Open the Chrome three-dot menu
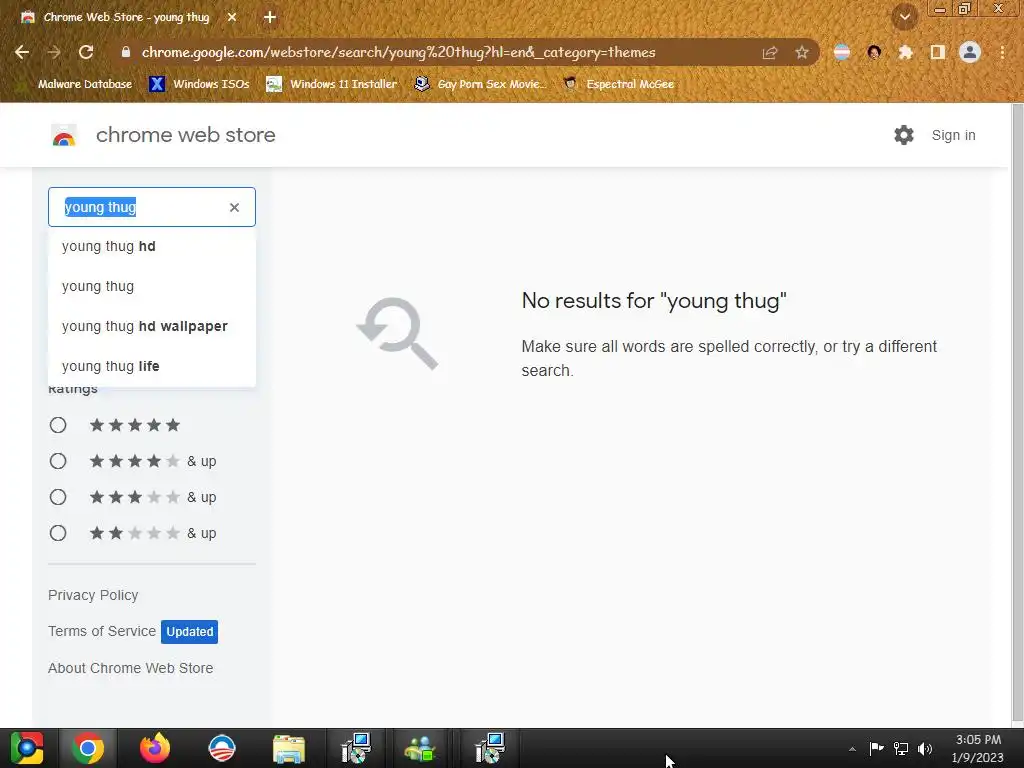This screenshot has width=1024, height=768. click(1002, 52)
